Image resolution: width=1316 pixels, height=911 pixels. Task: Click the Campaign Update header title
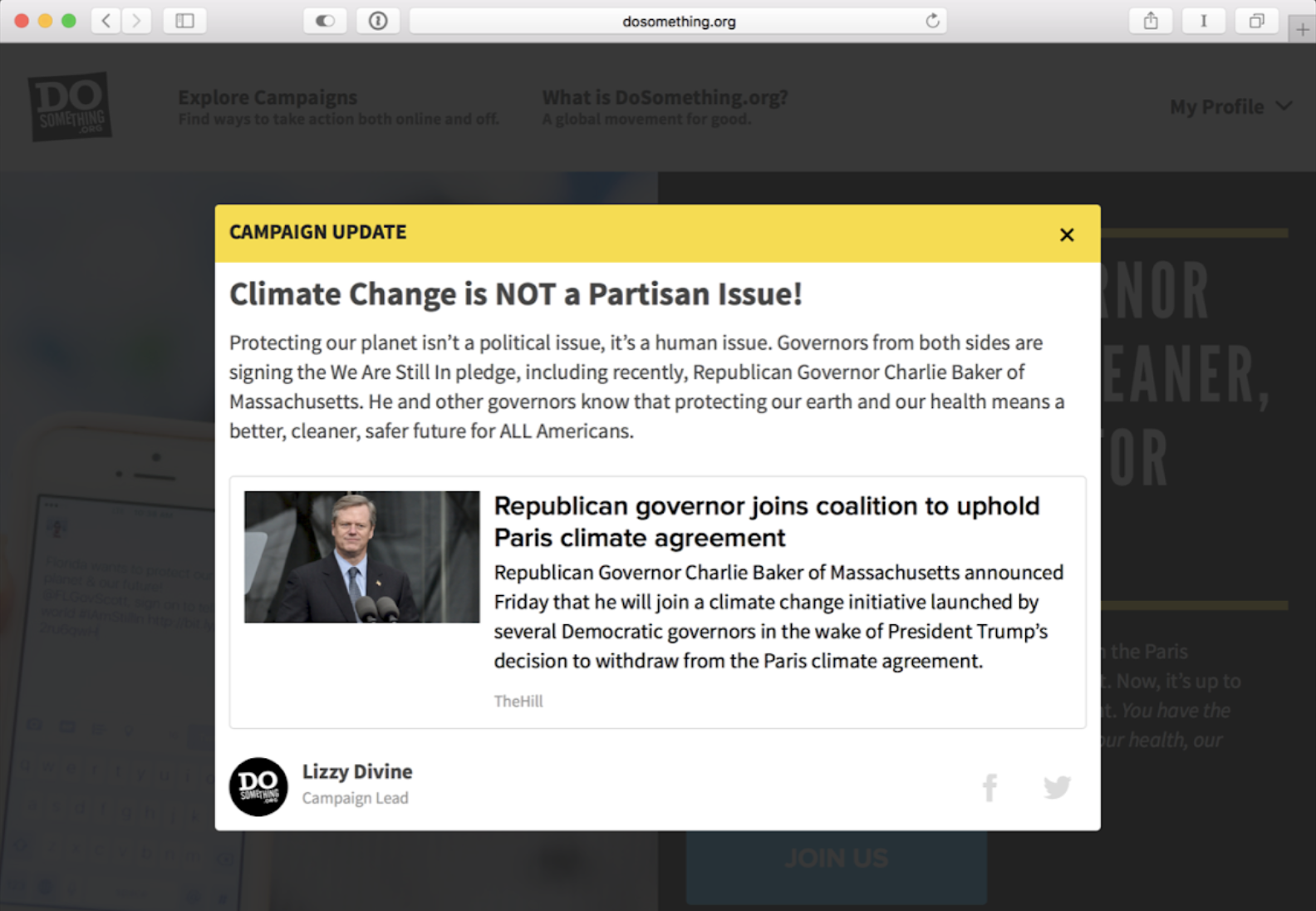[x=318, y=232]
